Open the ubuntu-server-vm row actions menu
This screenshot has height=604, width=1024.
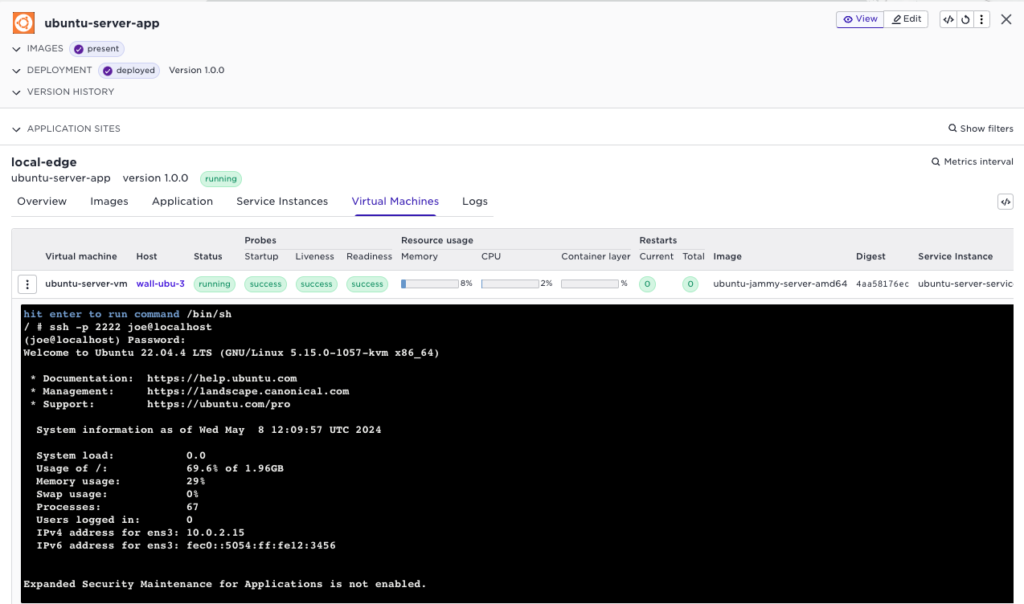(x=28, y=284)
